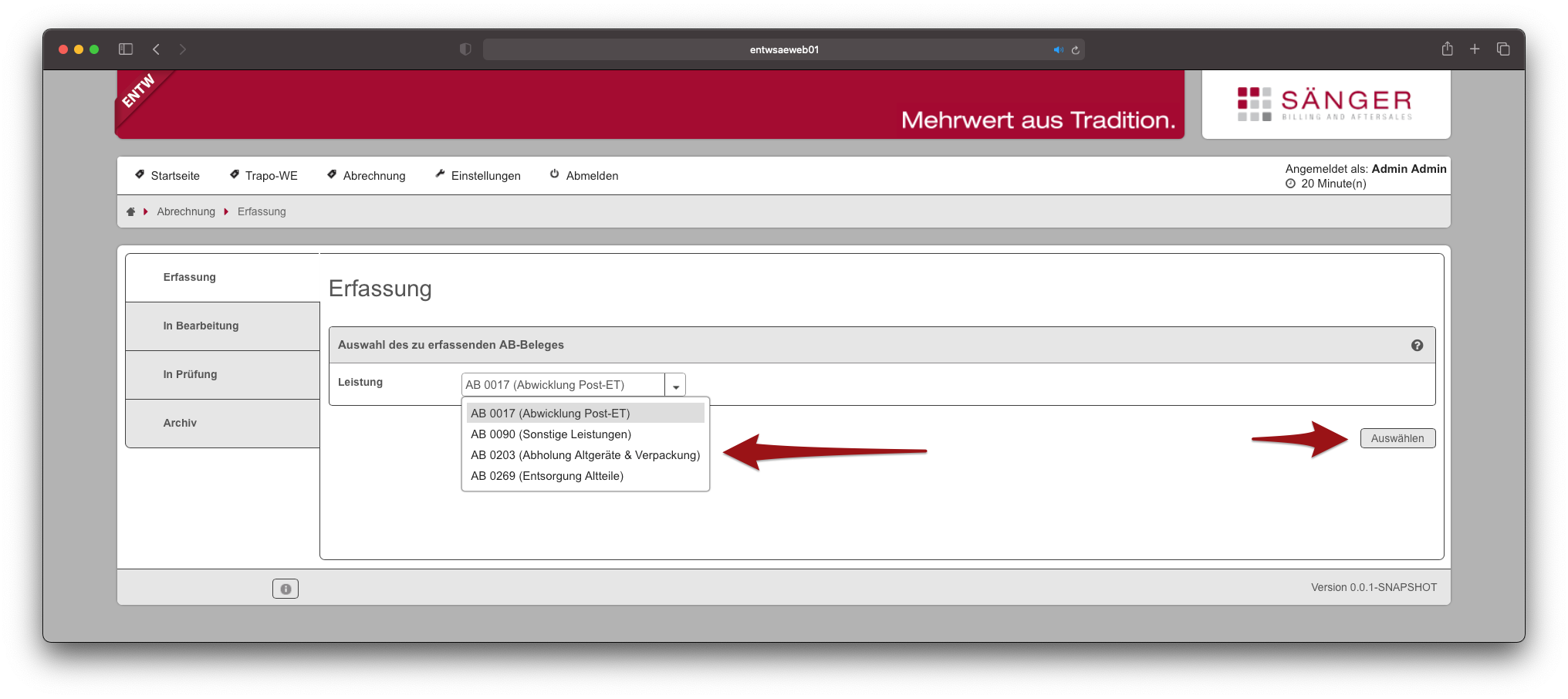Click the entwsaeweb01 address bar
The width and height of the screenshot is (1568, 699).
click(x=784, y=49)
